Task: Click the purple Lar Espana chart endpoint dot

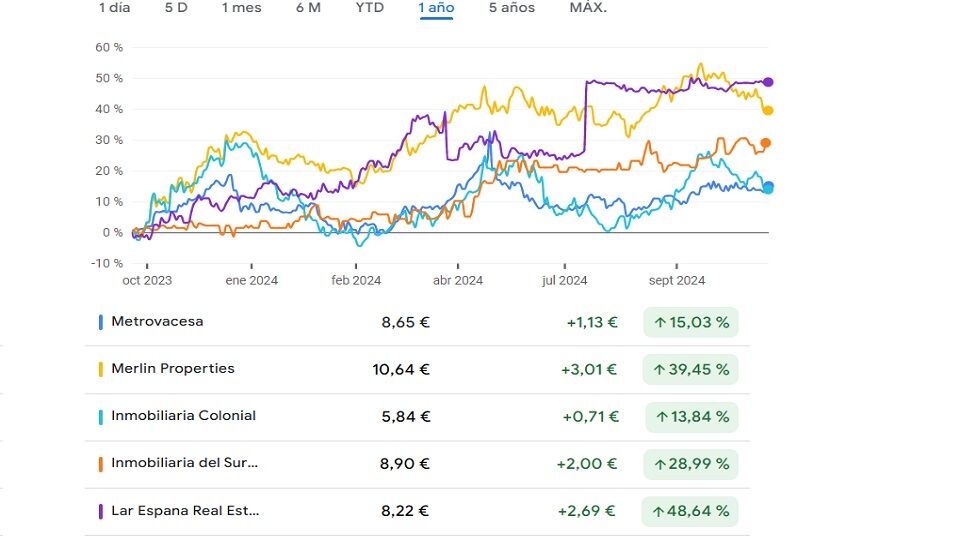Action: 768,82
